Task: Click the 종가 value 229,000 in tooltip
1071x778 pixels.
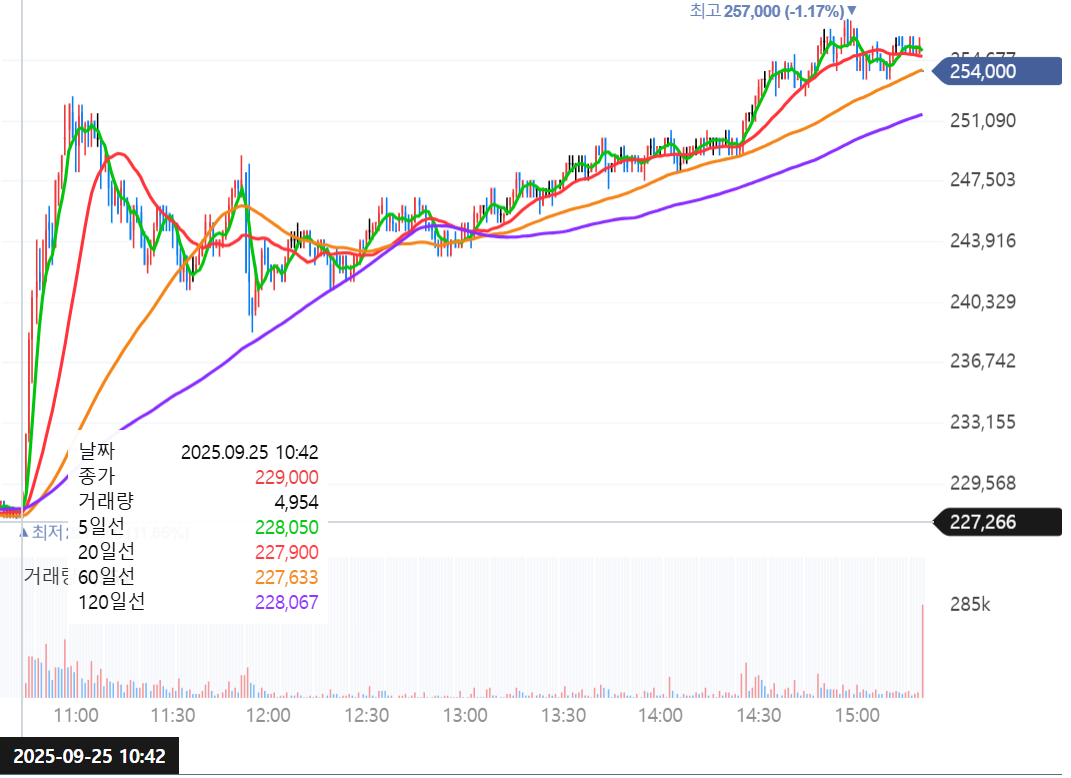Action: pyautogui.click(x=286, y=477)
